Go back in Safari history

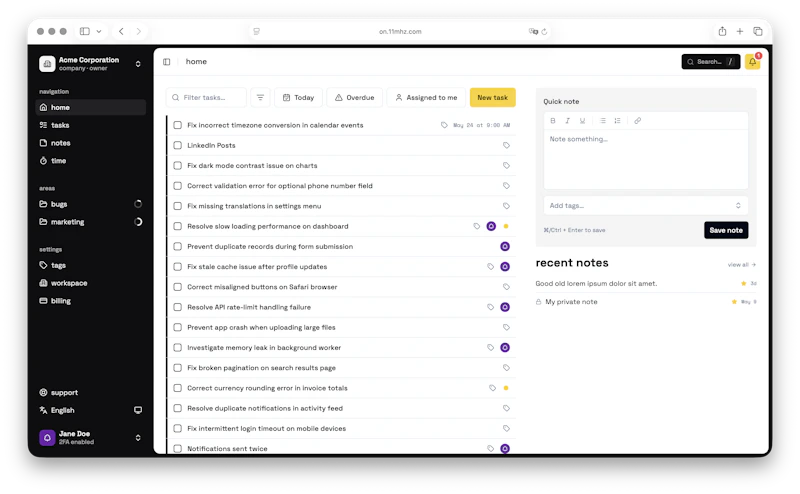[x=121, y=31]
